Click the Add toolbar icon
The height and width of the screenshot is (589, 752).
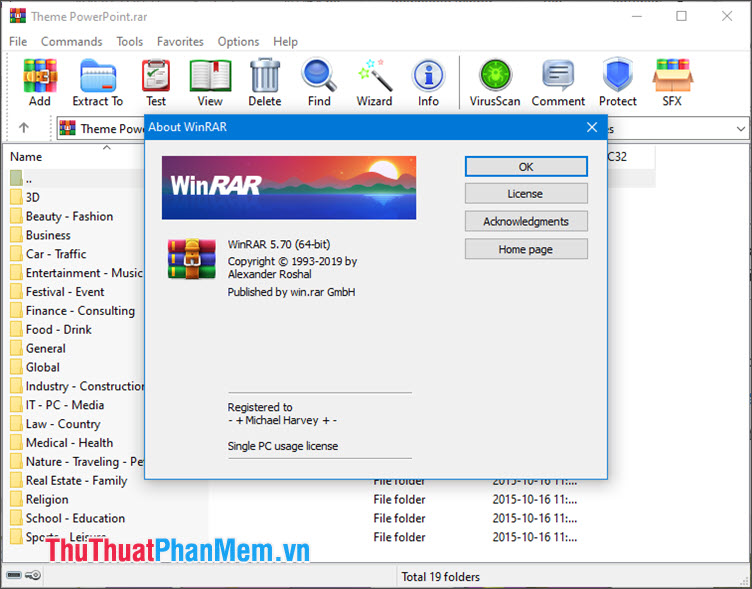click(40, 82)
